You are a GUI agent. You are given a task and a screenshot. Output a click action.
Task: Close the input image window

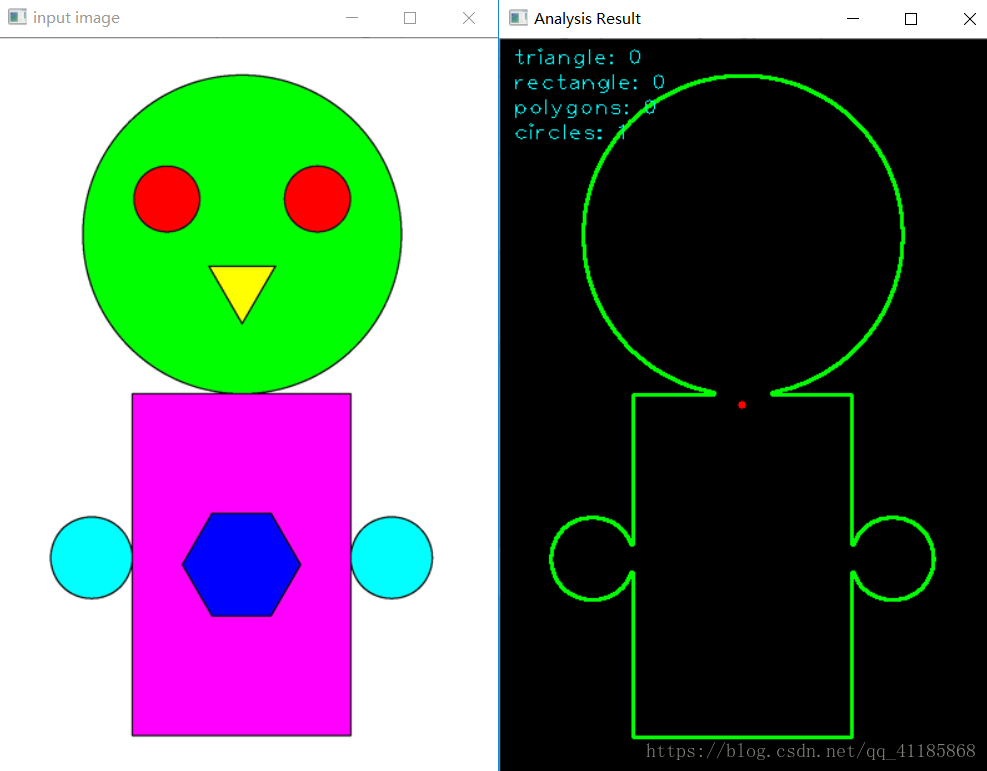(469, 18)
